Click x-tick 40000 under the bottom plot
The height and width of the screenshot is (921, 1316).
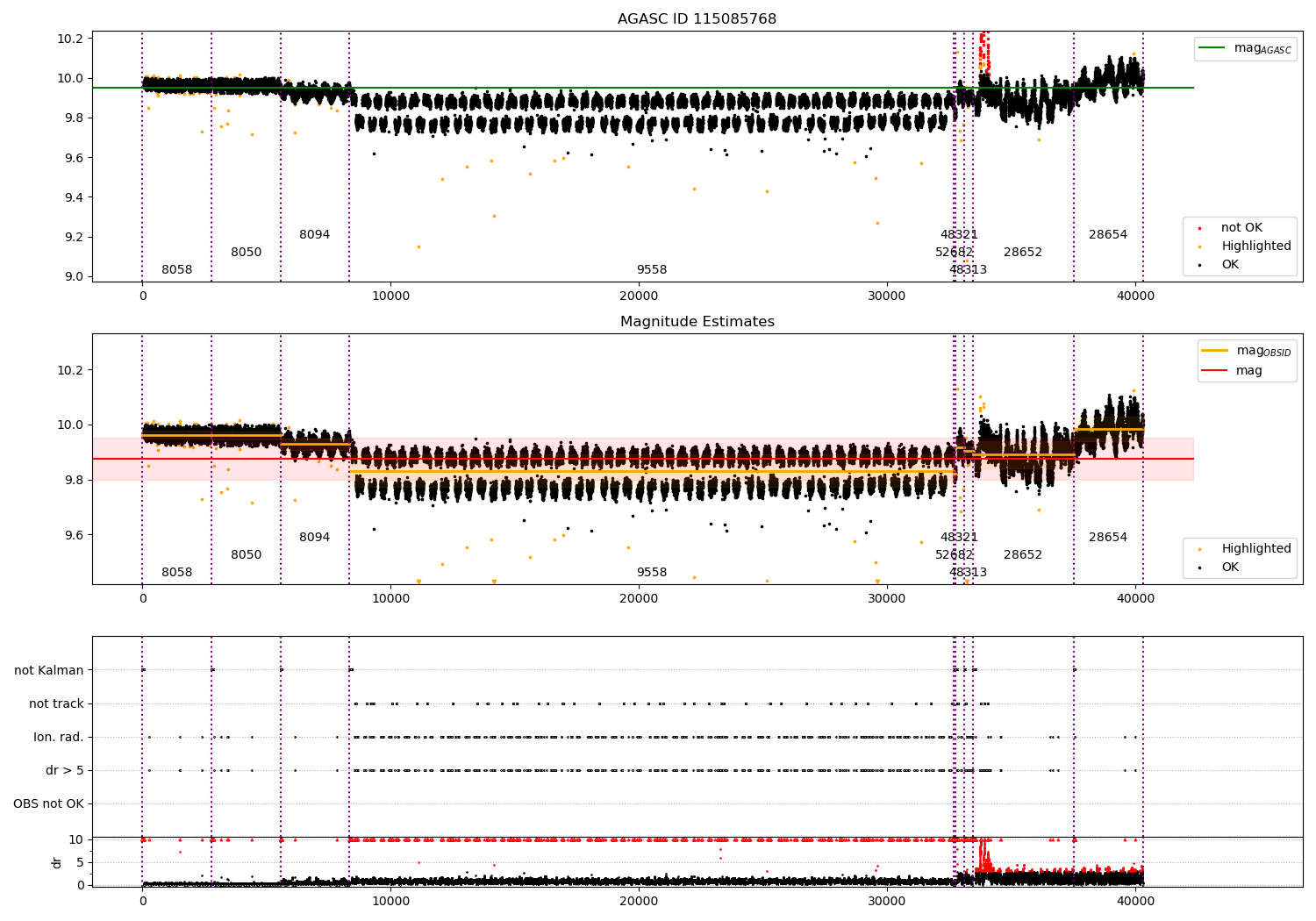1135,901
